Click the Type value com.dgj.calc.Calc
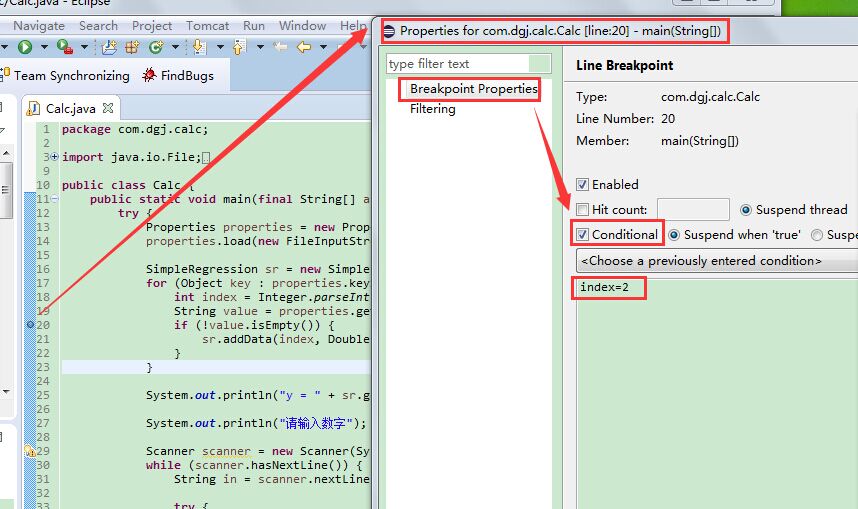 [x=710, y=97]
